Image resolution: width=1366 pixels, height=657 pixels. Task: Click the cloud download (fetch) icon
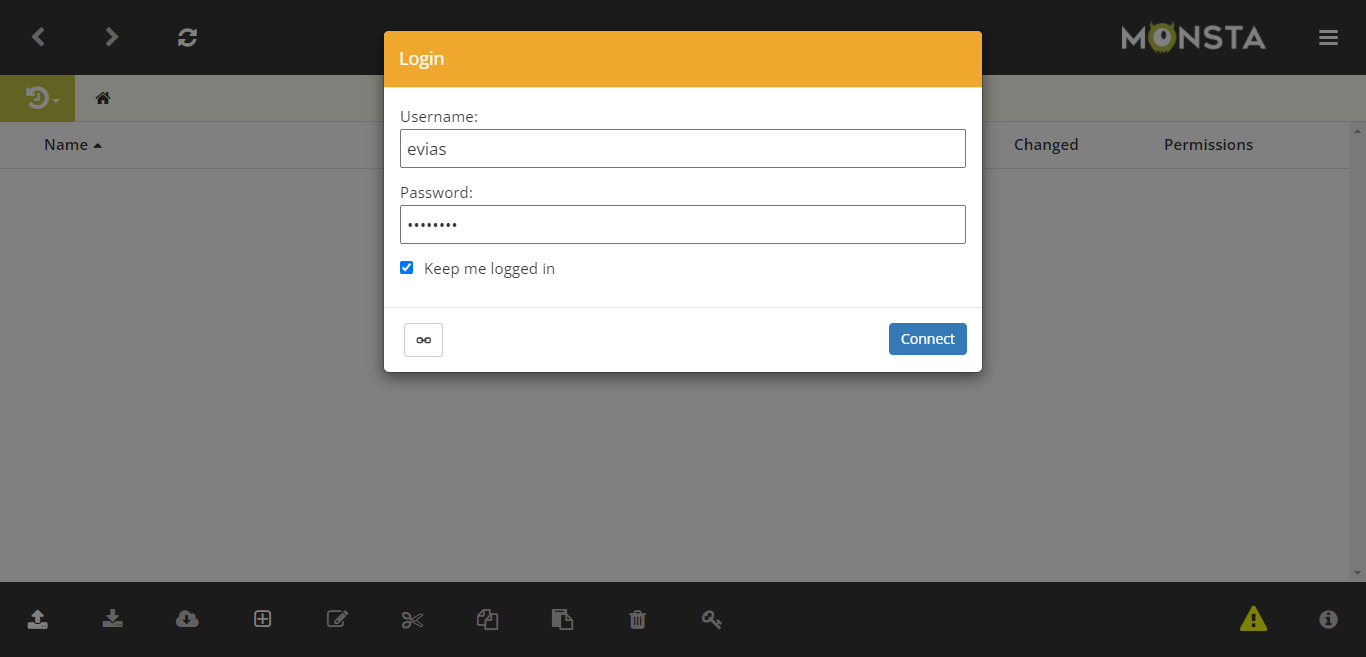pyautogui.click(x=187, y=620)
